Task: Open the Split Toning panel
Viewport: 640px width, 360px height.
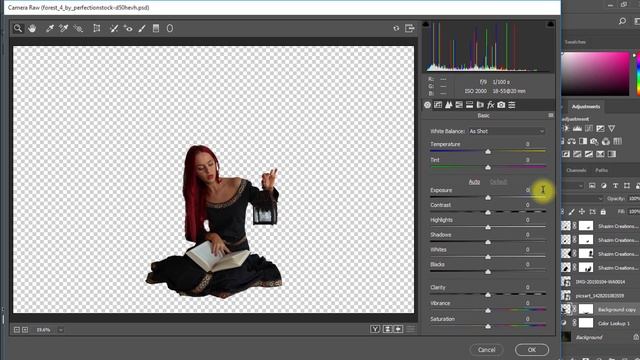Action: pos(469,105)
